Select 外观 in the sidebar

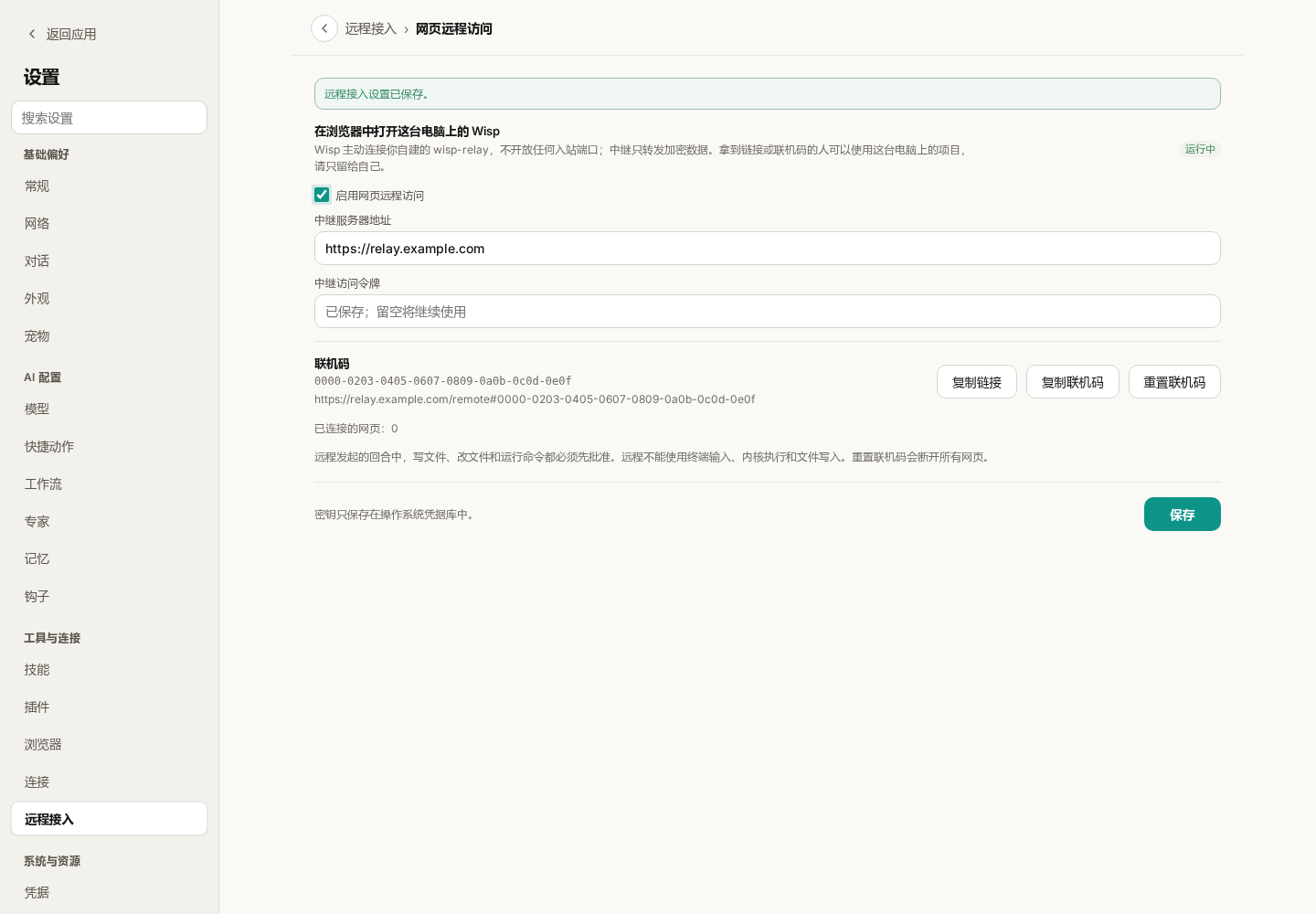tap(109, 298)
